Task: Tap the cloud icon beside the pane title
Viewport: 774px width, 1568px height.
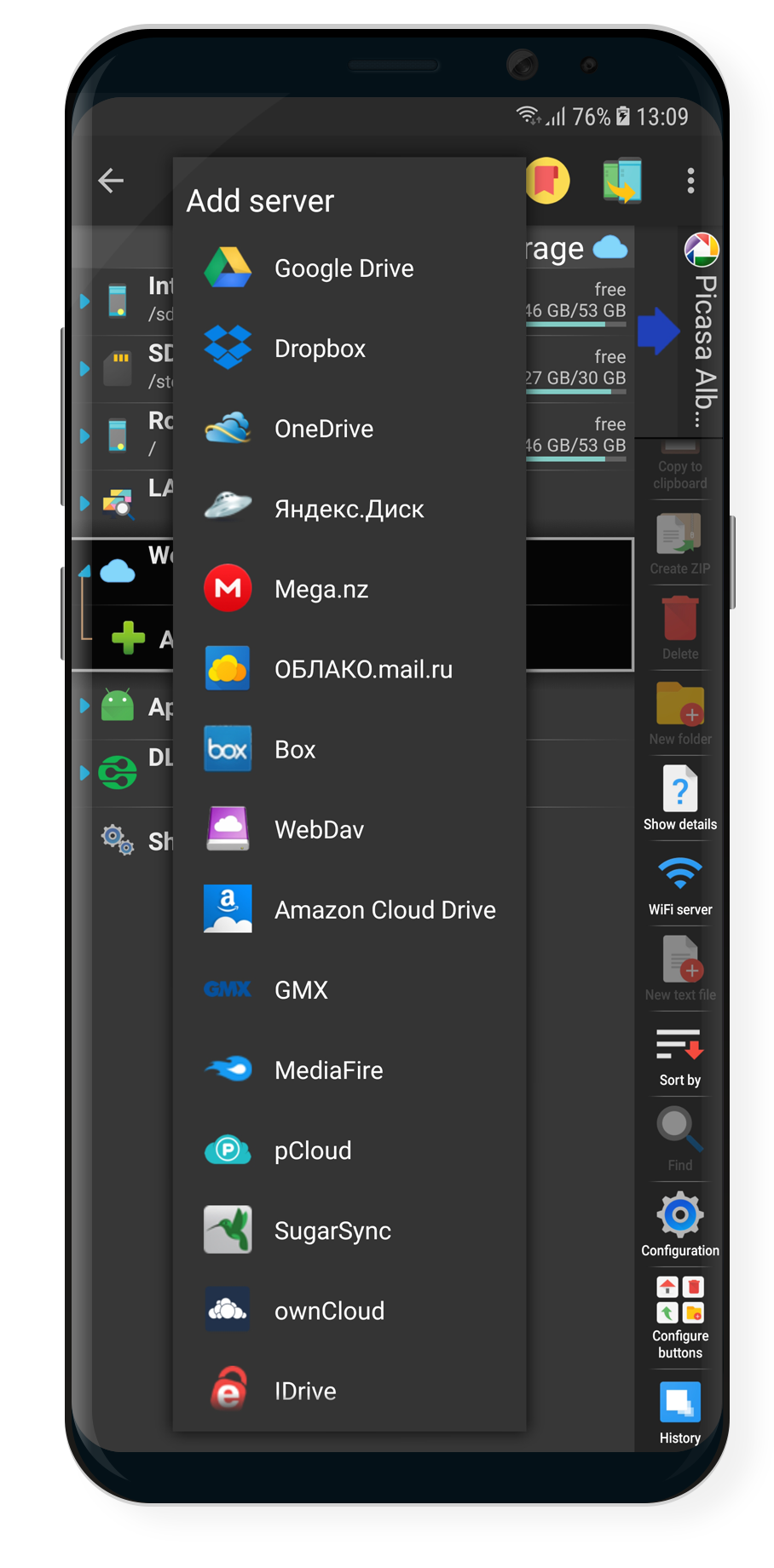Action: [610, 248]
